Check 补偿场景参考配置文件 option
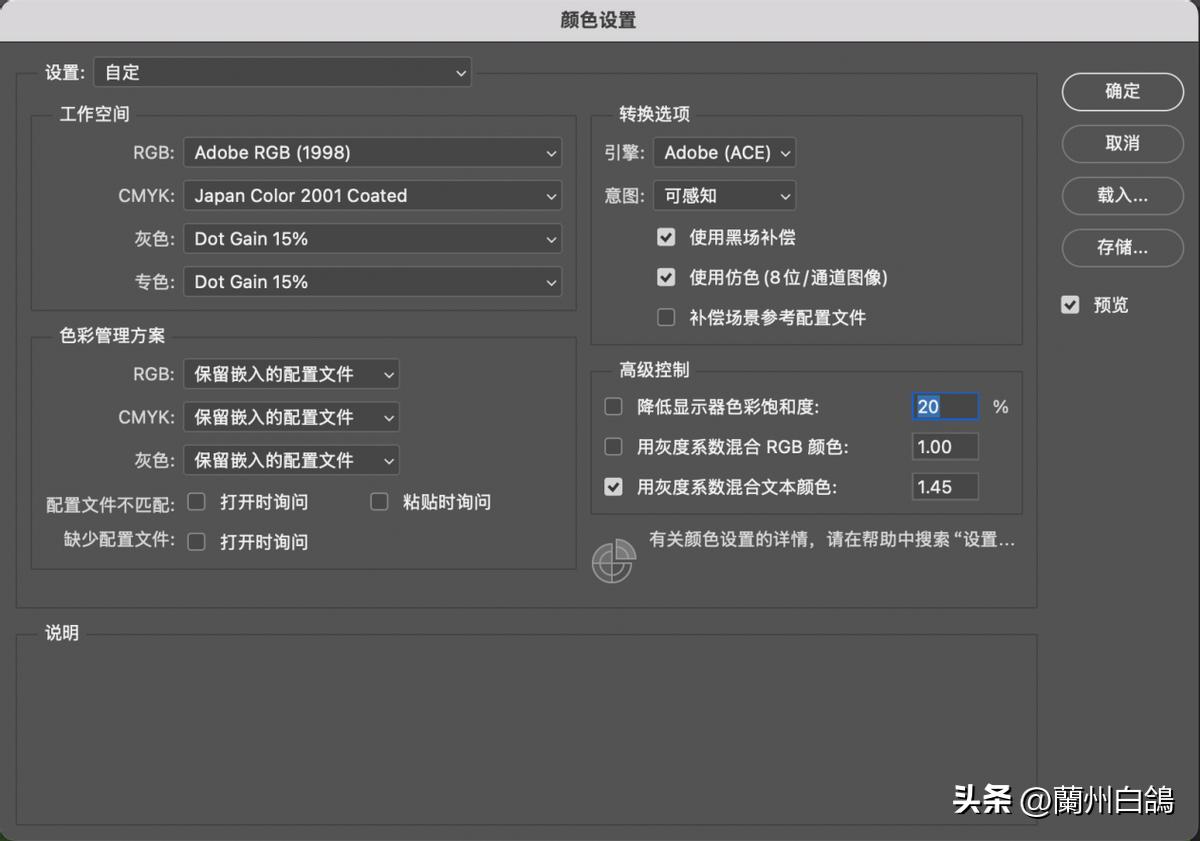 (x=666, y=317)
